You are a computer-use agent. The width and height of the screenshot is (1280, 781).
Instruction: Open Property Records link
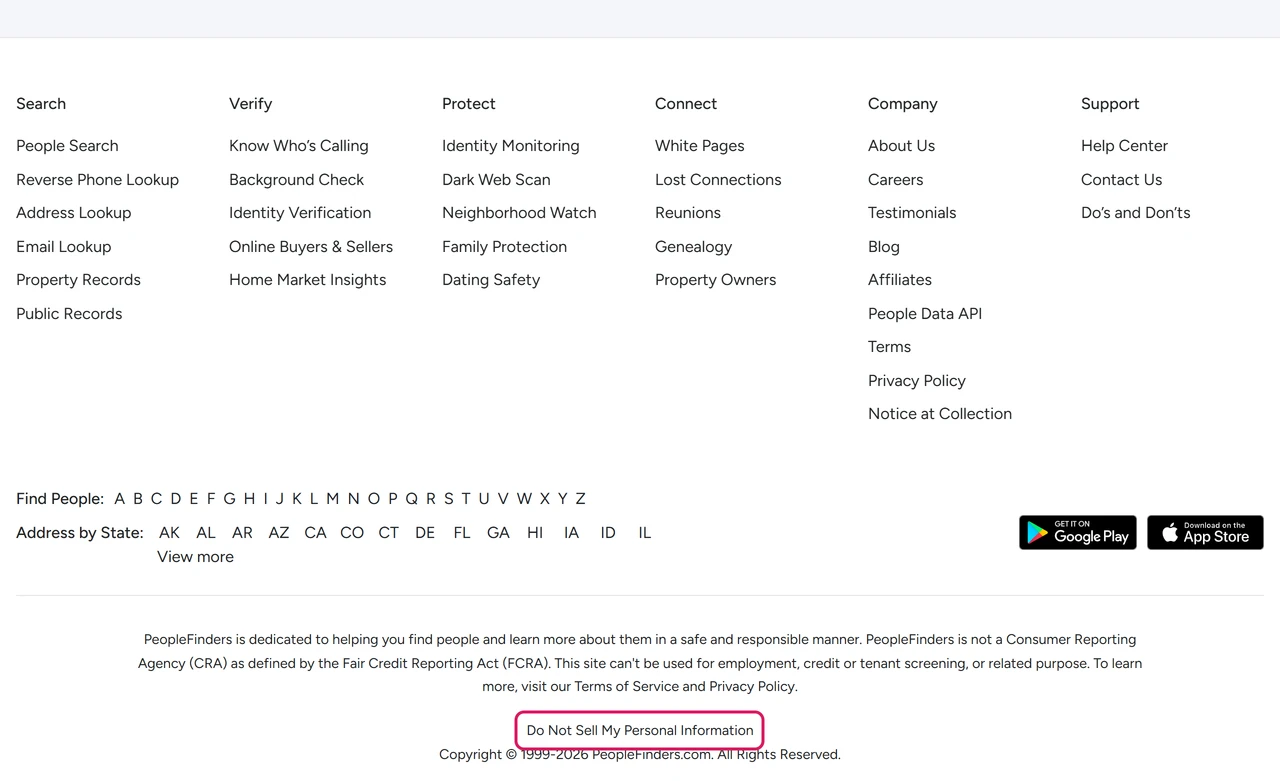(x=78, y=280)
